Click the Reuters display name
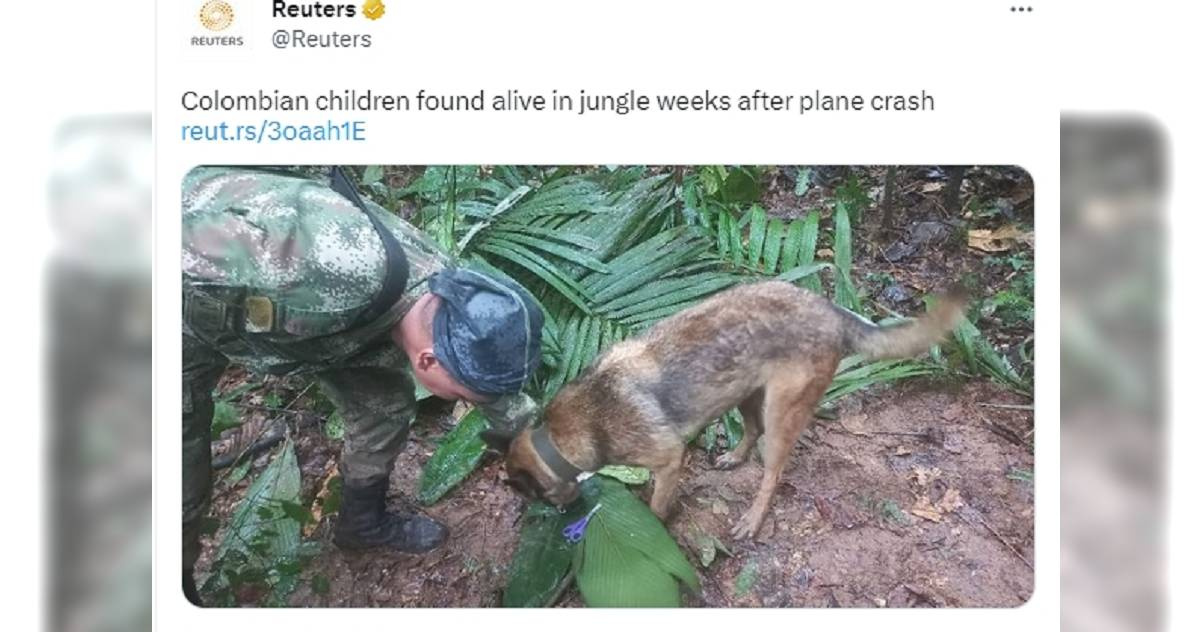This screenshot has height=632, width=1200. click(x=314, y=10)
